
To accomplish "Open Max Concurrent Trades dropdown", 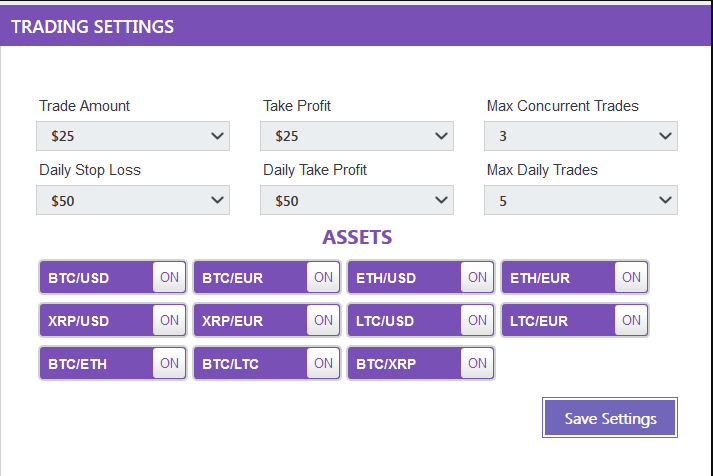I will click(x=581, y=136).
